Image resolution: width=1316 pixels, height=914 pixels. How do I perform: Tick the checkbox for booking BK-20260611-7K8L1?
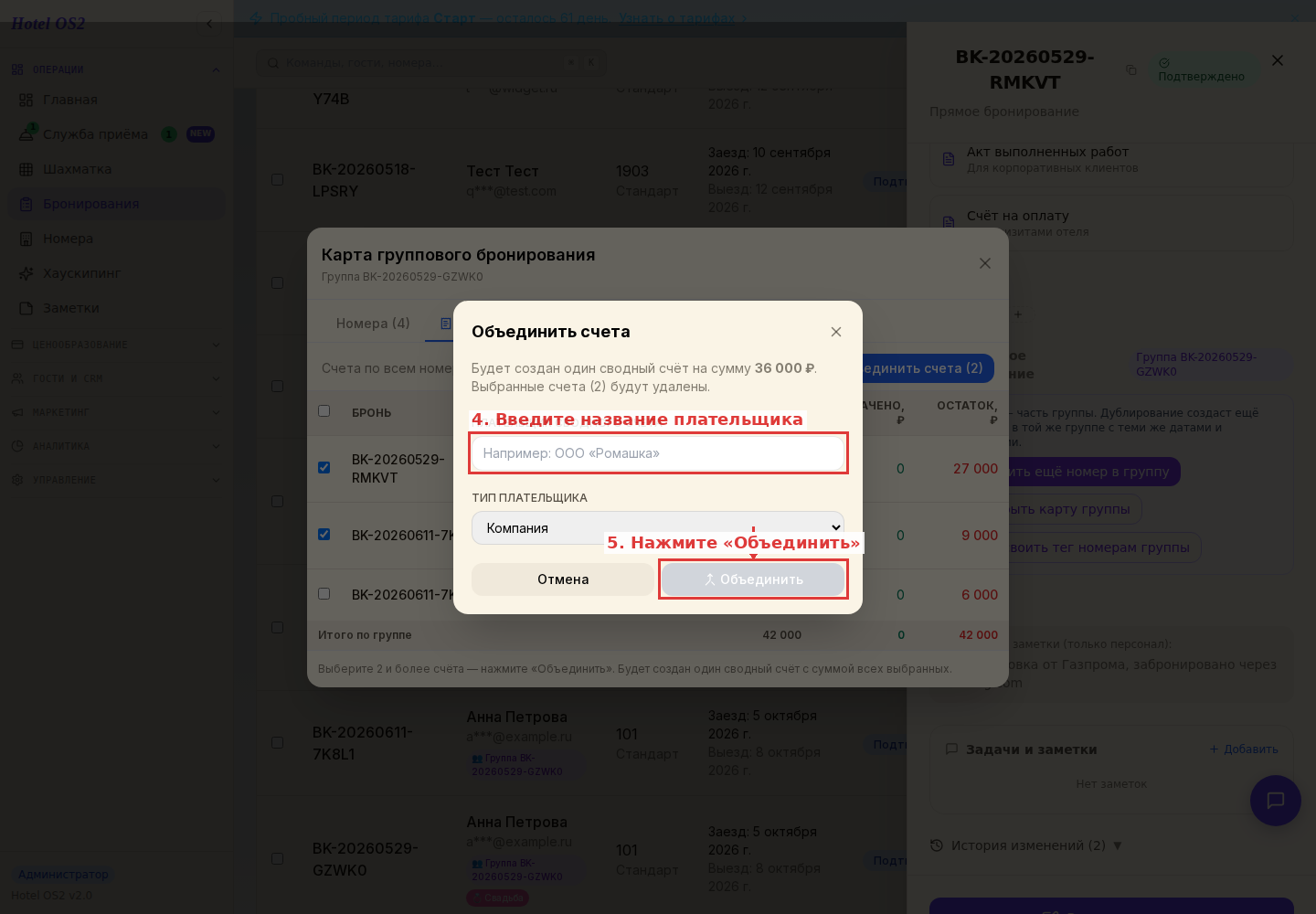coord(277,742)
